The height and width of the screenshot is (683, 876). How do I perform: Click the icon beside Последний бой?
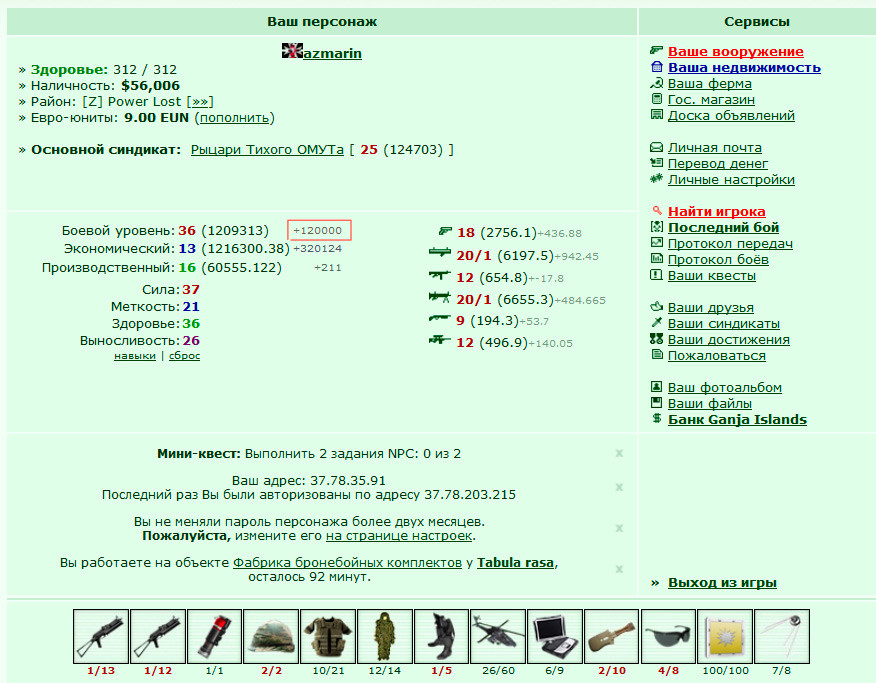pyautogui.click(x=656, y=227)
